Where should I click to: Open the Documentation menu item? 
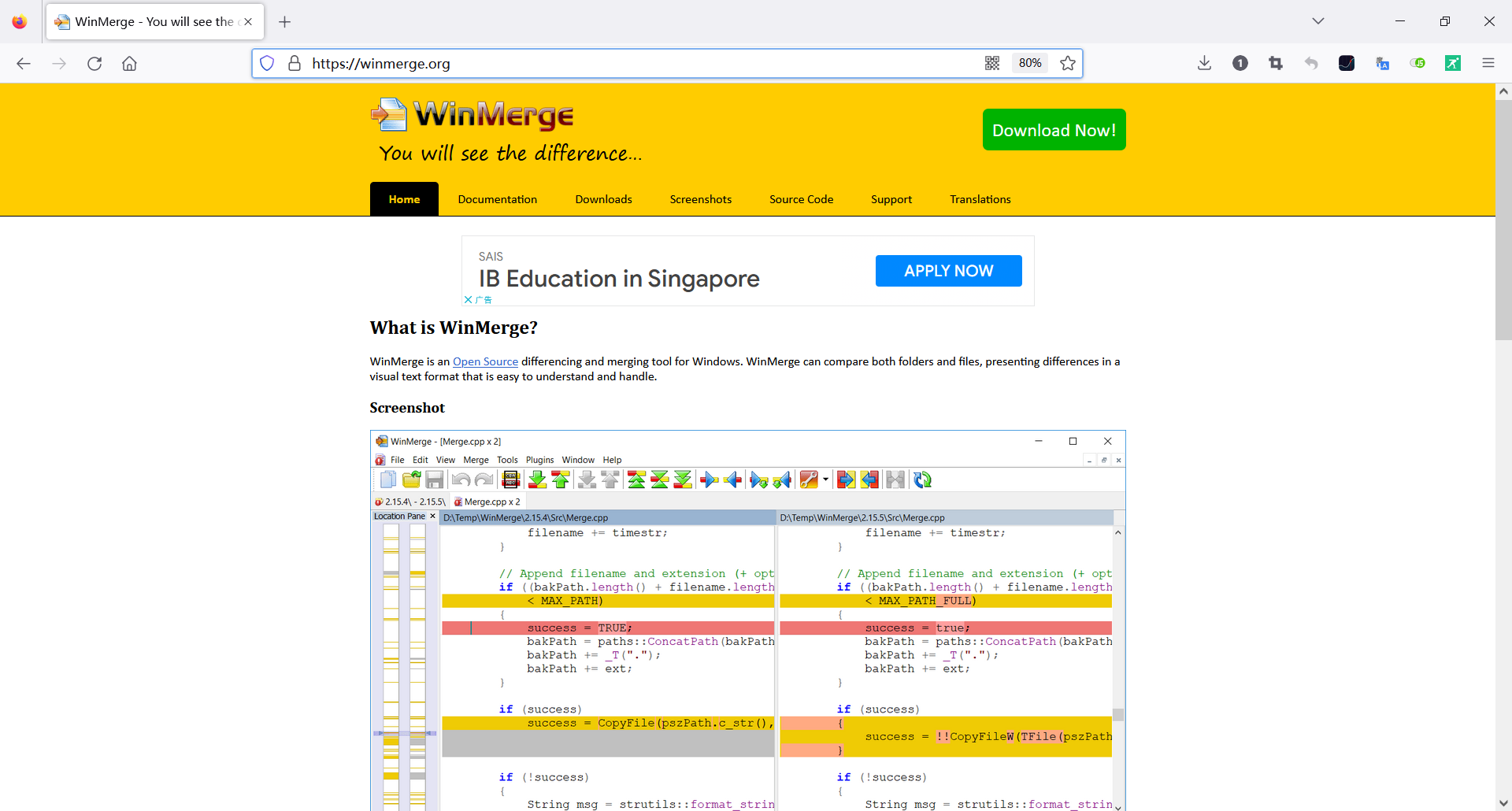click(x=498, y=199)
